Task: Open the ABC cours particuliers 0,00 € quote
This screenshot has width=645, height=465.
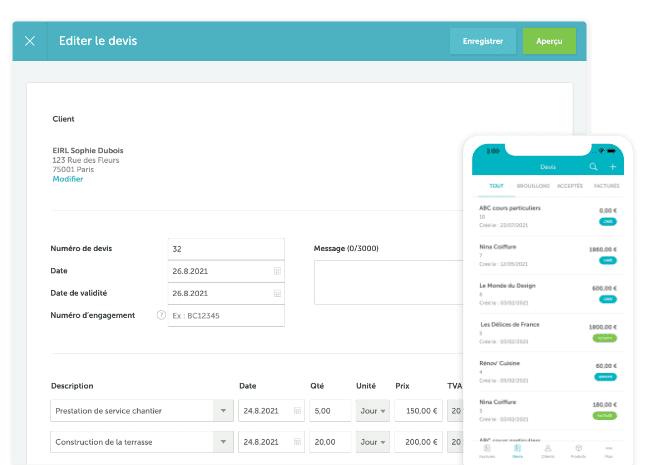Action: (548, 216)
